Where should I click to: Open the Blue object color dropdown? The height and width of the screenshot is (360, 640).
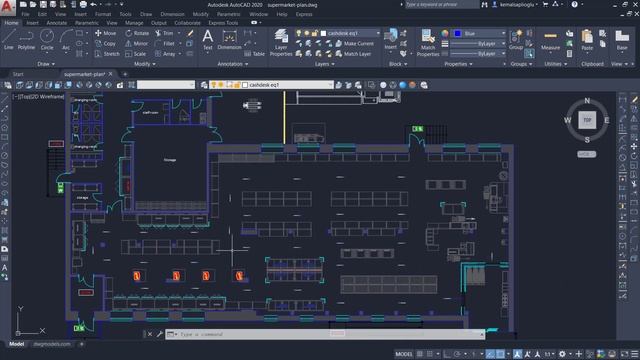479,33
